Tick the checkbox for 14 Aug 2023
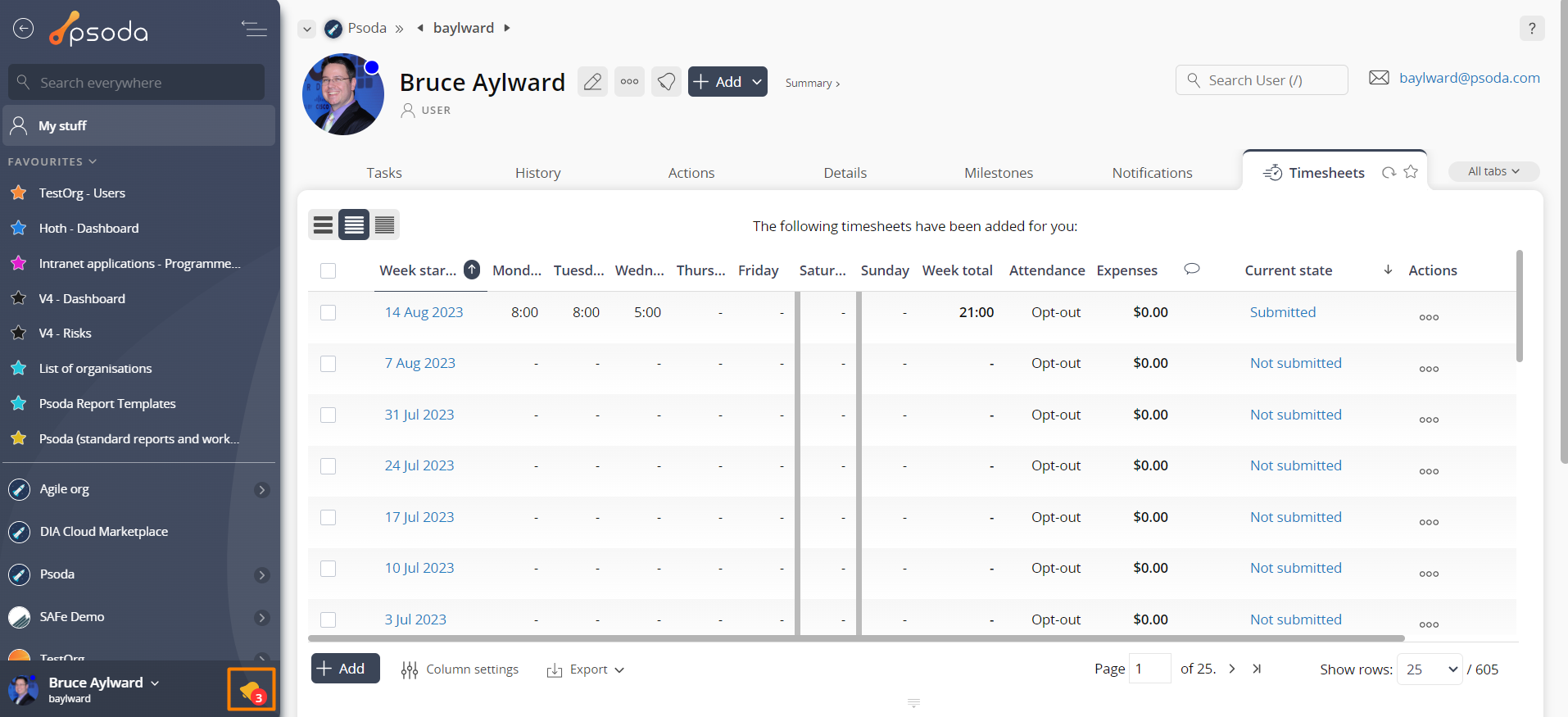 pyautogui.click(x=328, y=312)
